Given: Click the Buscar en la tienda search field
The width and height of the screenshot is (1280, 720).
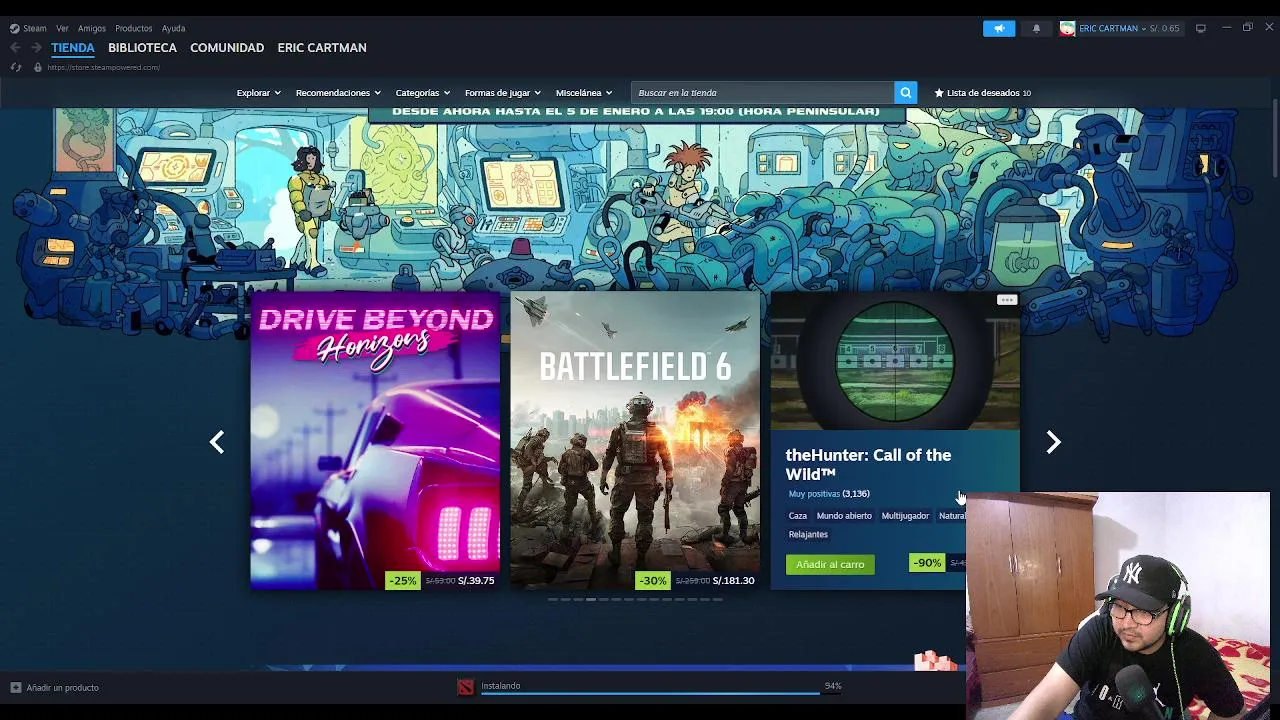Looking at the screenshot, I should click(763, 93).
